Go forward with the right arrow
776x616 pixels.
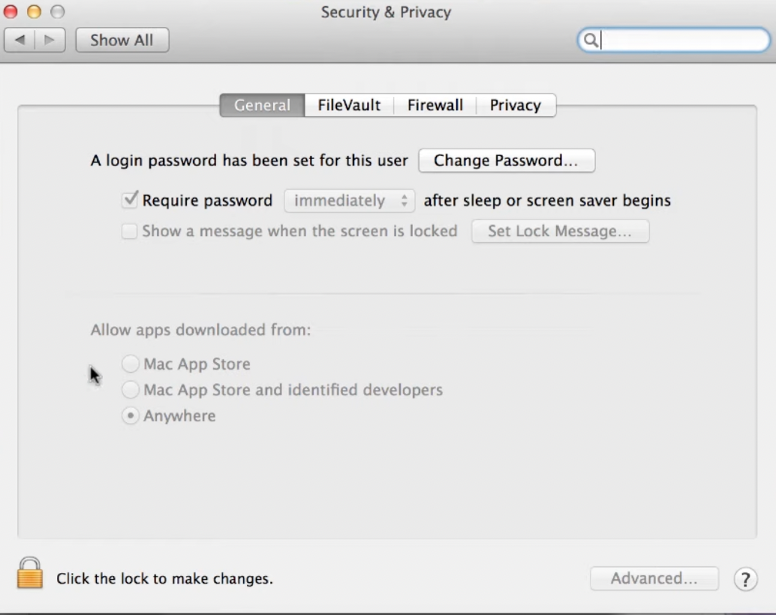tap(50, 40)
